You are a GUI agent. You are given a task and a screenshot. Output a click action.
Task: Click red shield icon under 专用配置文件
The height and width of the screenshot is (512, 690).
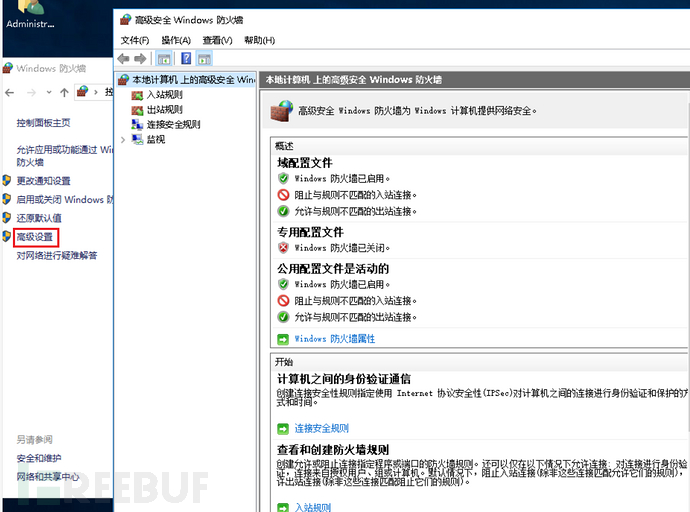click(x=283, y=248)
